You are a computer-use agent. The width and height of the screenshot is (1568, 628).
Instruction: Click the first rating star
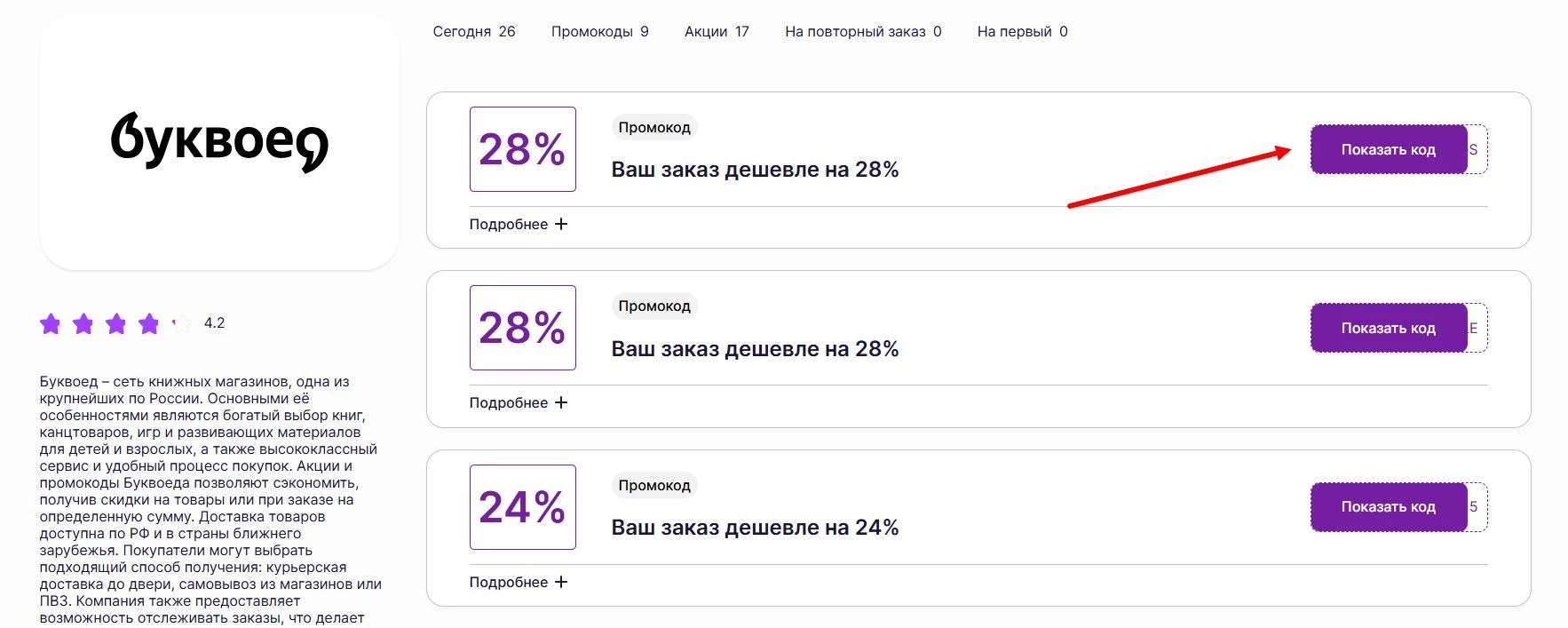pyautogui.click(x=51, y=324)
